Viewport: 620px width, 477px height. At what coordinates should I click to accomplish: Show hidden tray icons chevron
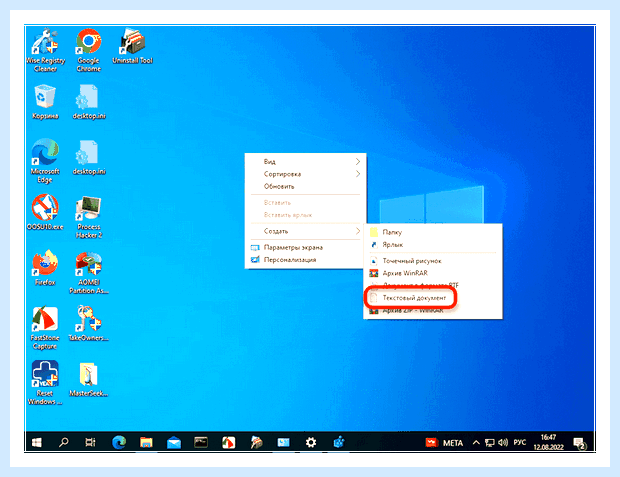point(476,443)
